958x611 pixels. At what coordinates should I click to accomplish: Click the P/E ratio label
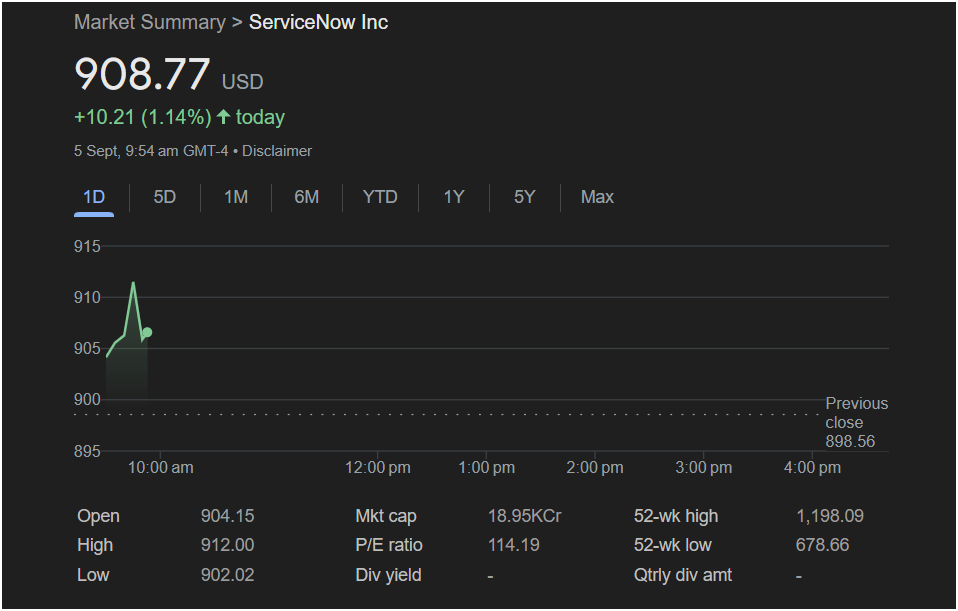coord(389,545)
